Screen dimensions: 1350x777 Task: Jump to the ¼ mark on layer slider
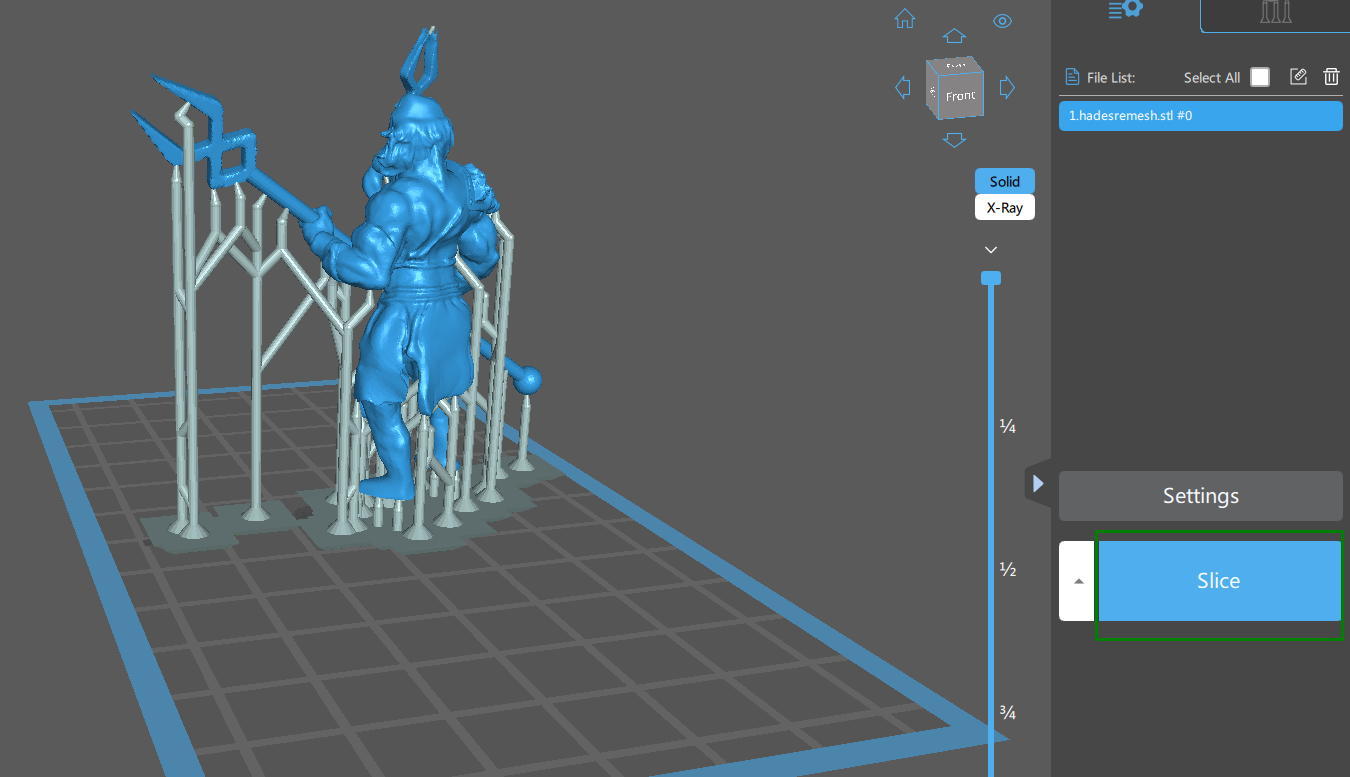coord(1008,427)
